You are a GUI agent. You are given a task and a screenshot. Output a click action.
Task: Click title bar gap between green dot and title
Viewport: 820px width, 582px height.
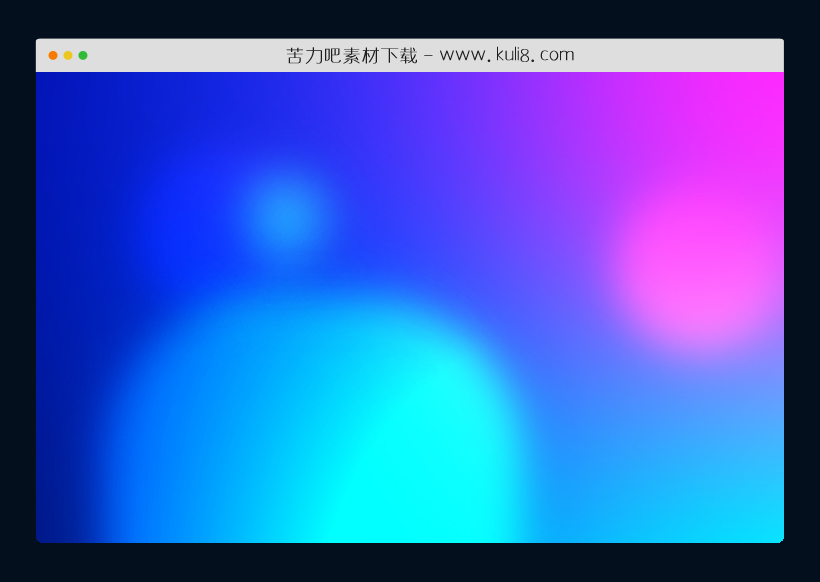click(x=180, y=56)
